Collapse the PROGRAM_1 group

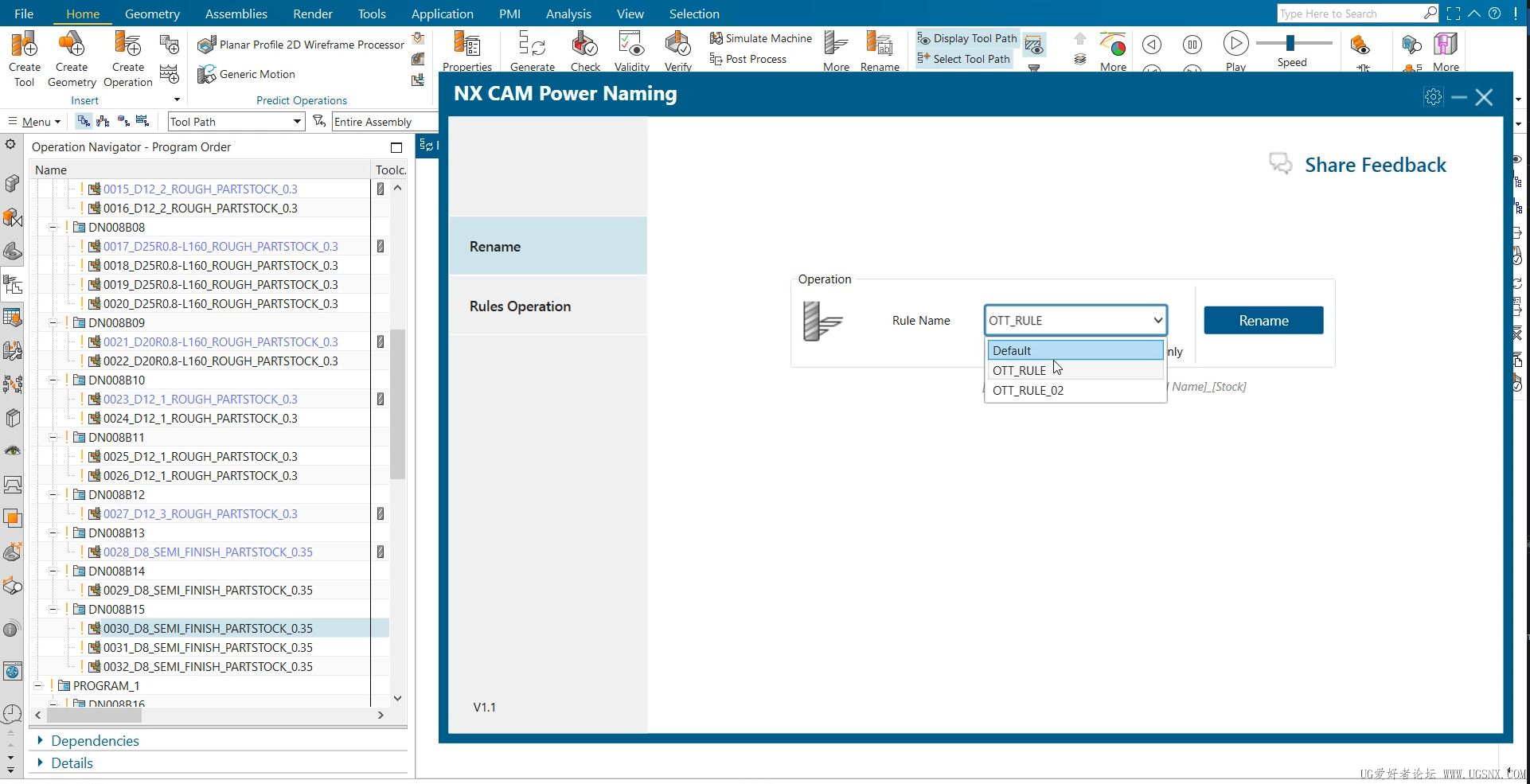point(38,686)
